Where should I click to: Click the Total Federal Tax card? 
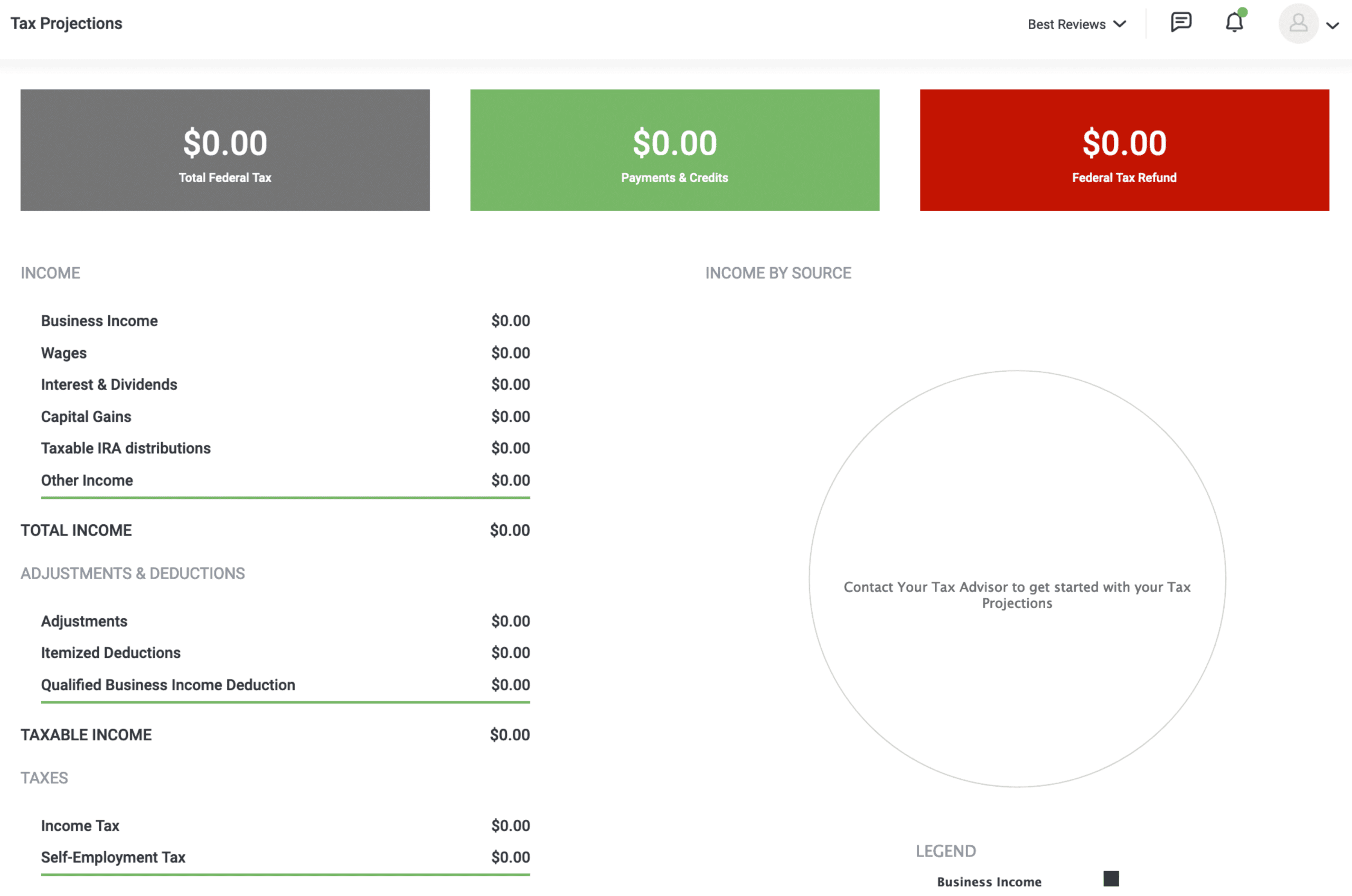click(x=224, y=150)
